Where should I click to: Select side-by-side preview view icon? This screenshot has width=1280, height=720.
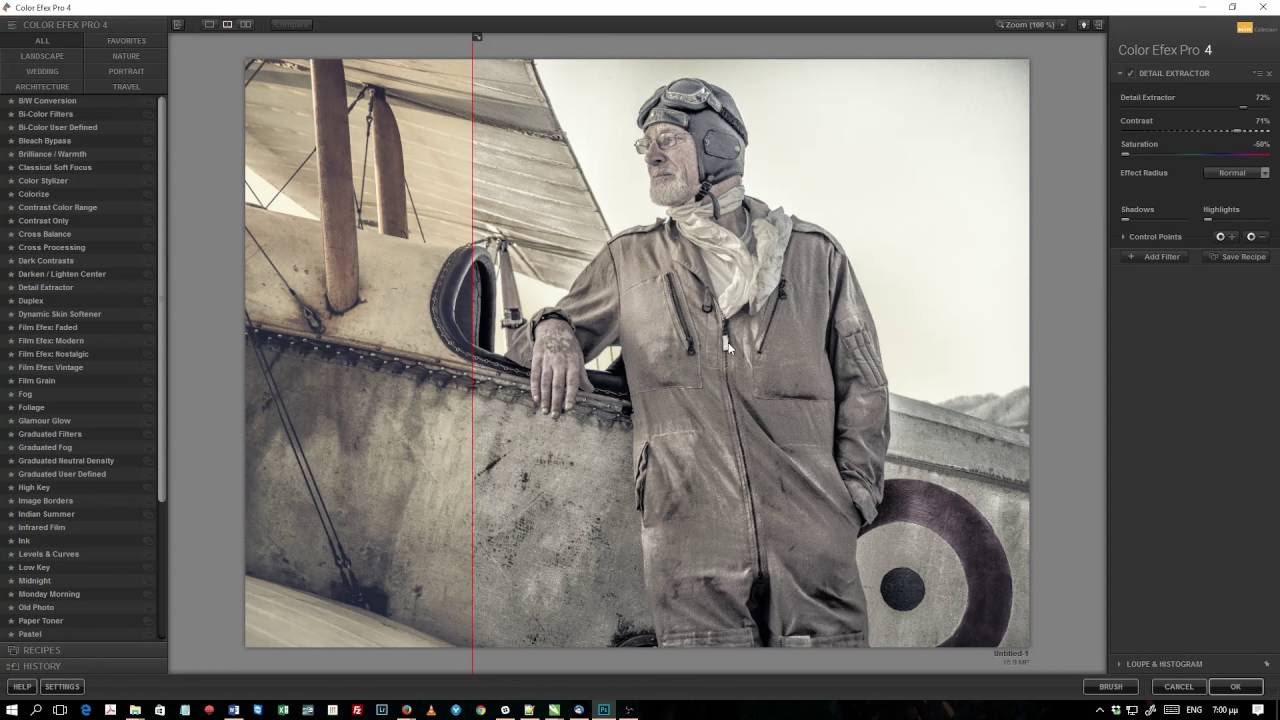245,24
